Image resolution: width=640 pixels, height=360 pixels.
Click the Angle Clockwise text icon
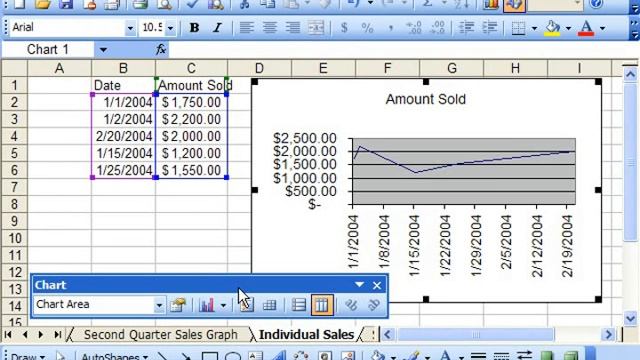351,304
